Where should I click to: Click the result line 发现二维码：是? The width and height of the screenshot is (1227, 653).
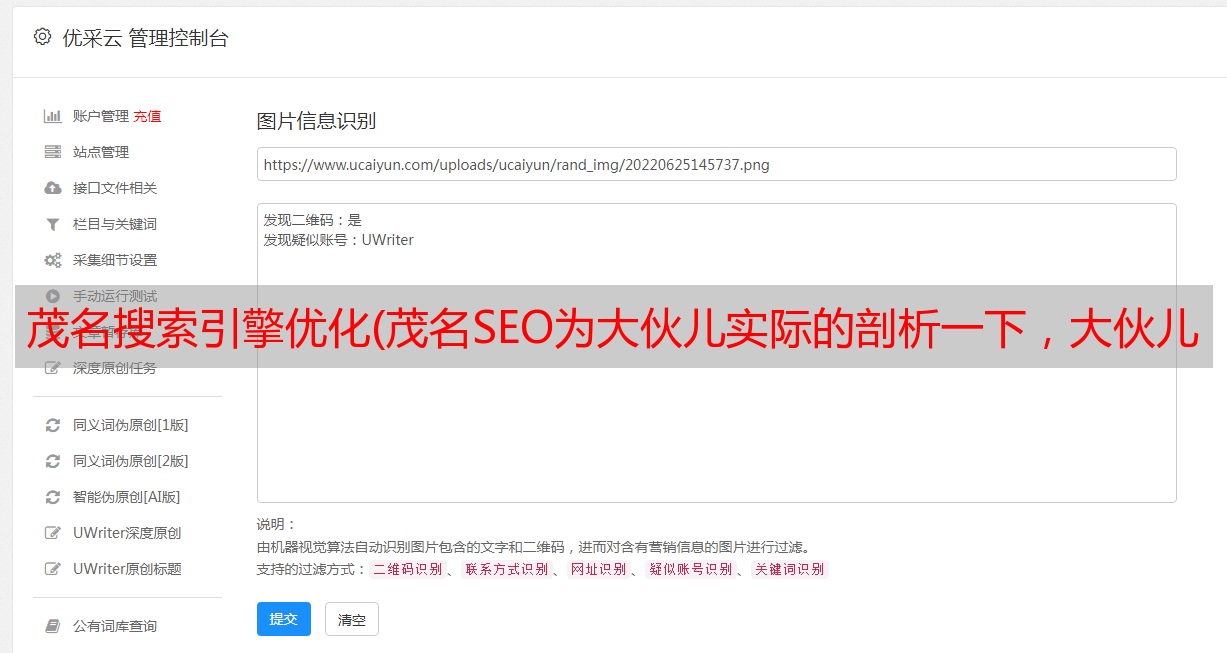click(313, 220)
